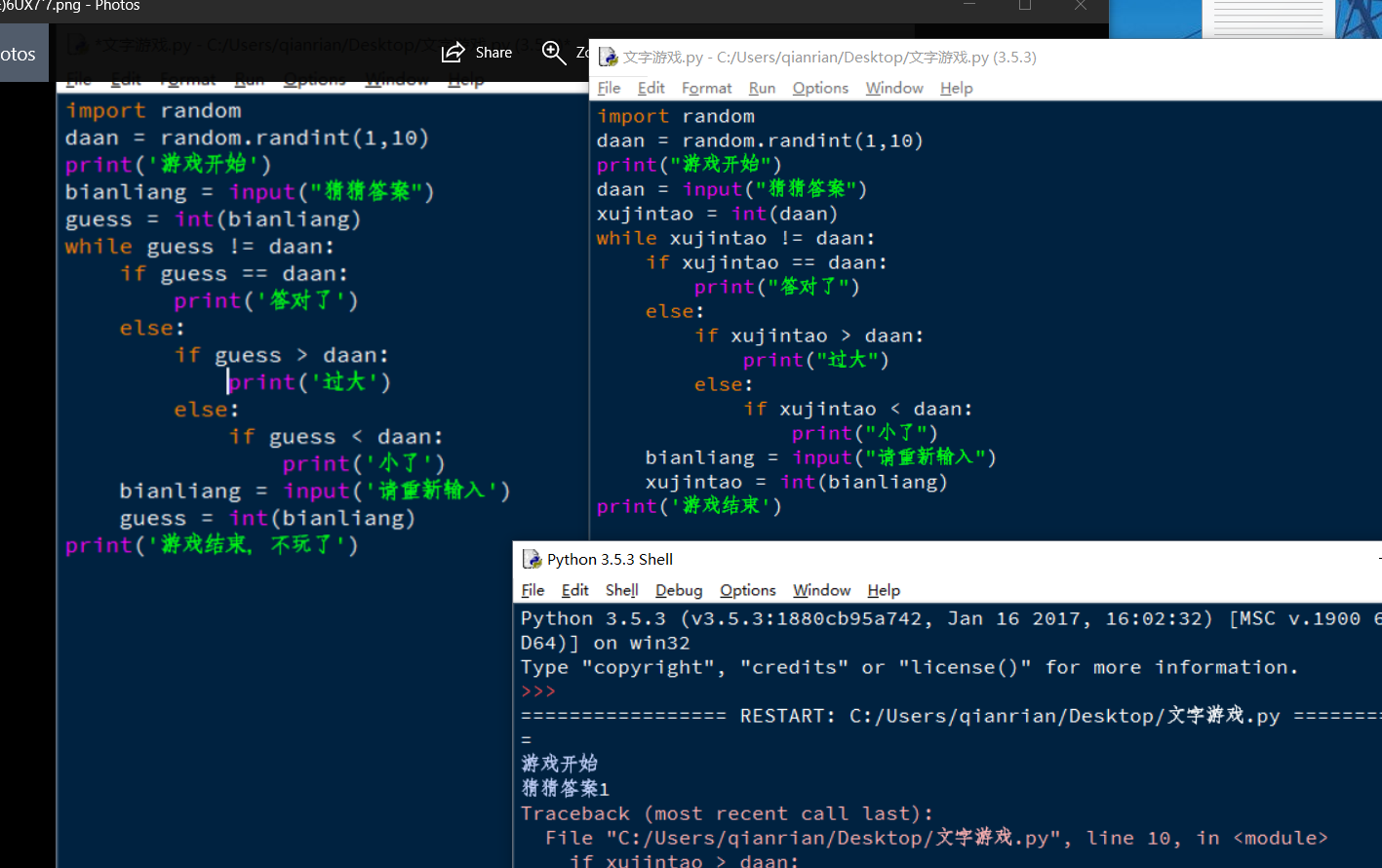Click 'import random' line in right editor
This screenshot has width=1382, height=868.
676,116
